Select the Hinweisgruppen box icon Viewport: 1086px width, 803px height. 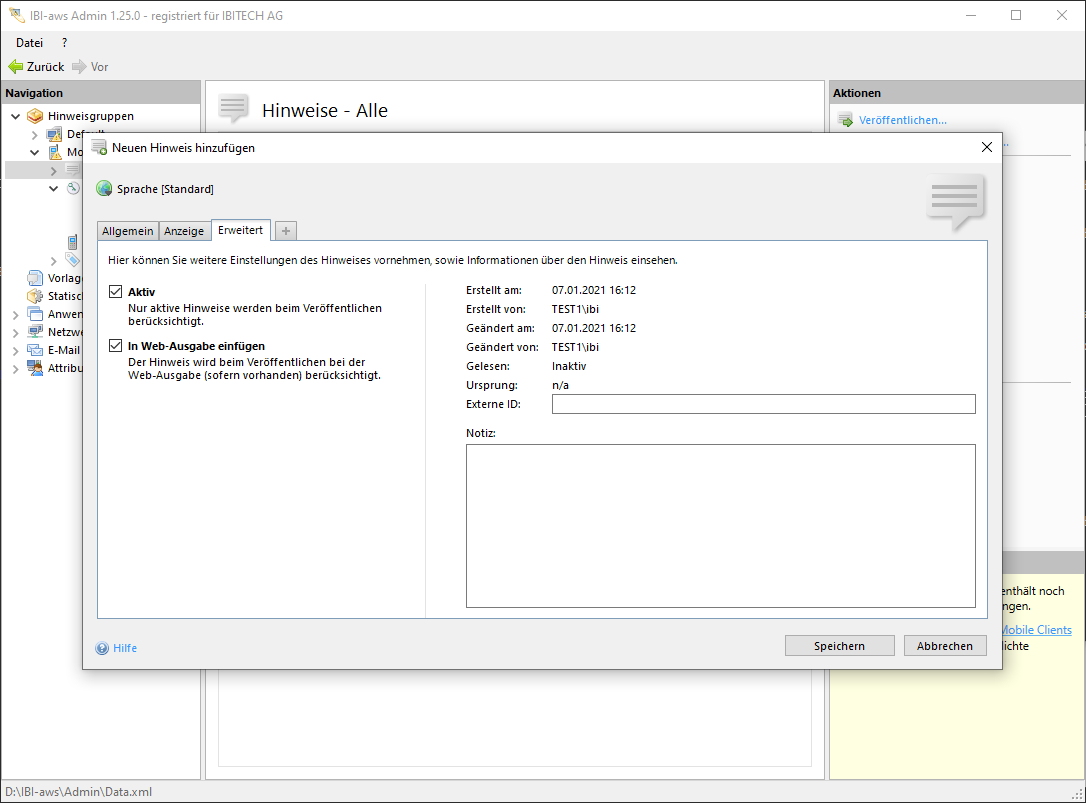[x=36, y=116]
